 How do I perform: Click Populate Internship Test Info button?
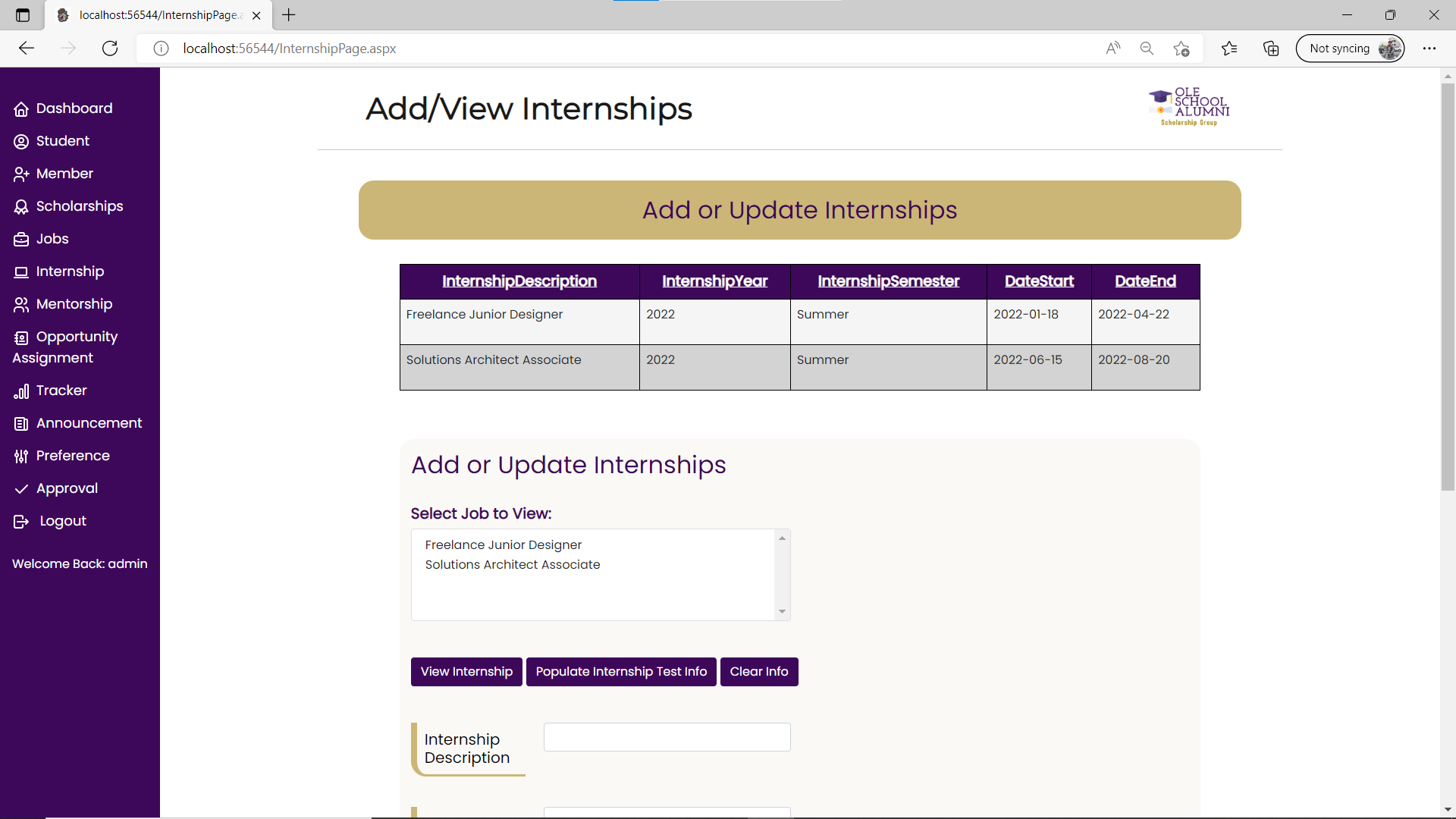click(x=621, y=672)
